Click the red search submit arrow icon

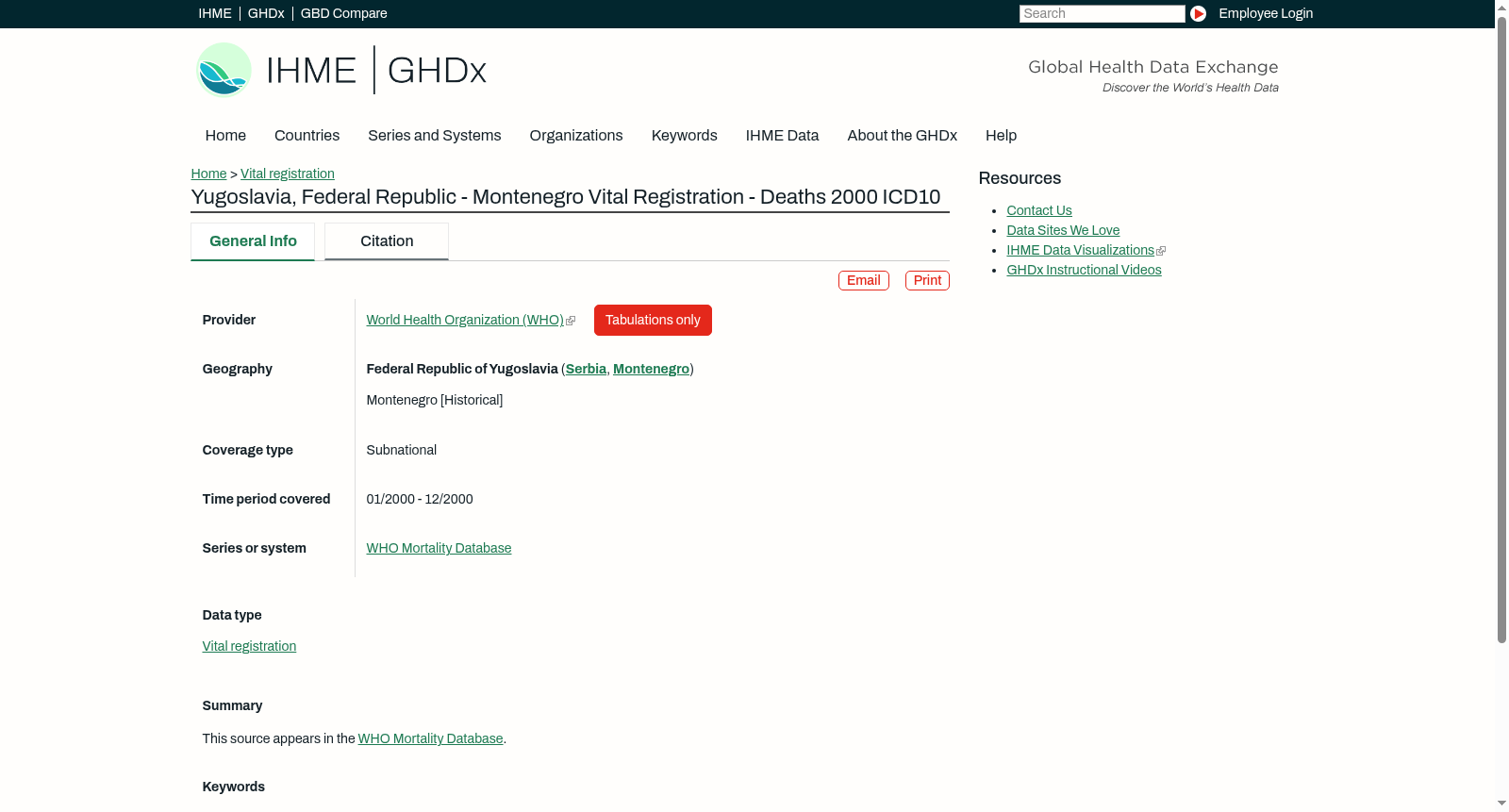click(1198, 13)
